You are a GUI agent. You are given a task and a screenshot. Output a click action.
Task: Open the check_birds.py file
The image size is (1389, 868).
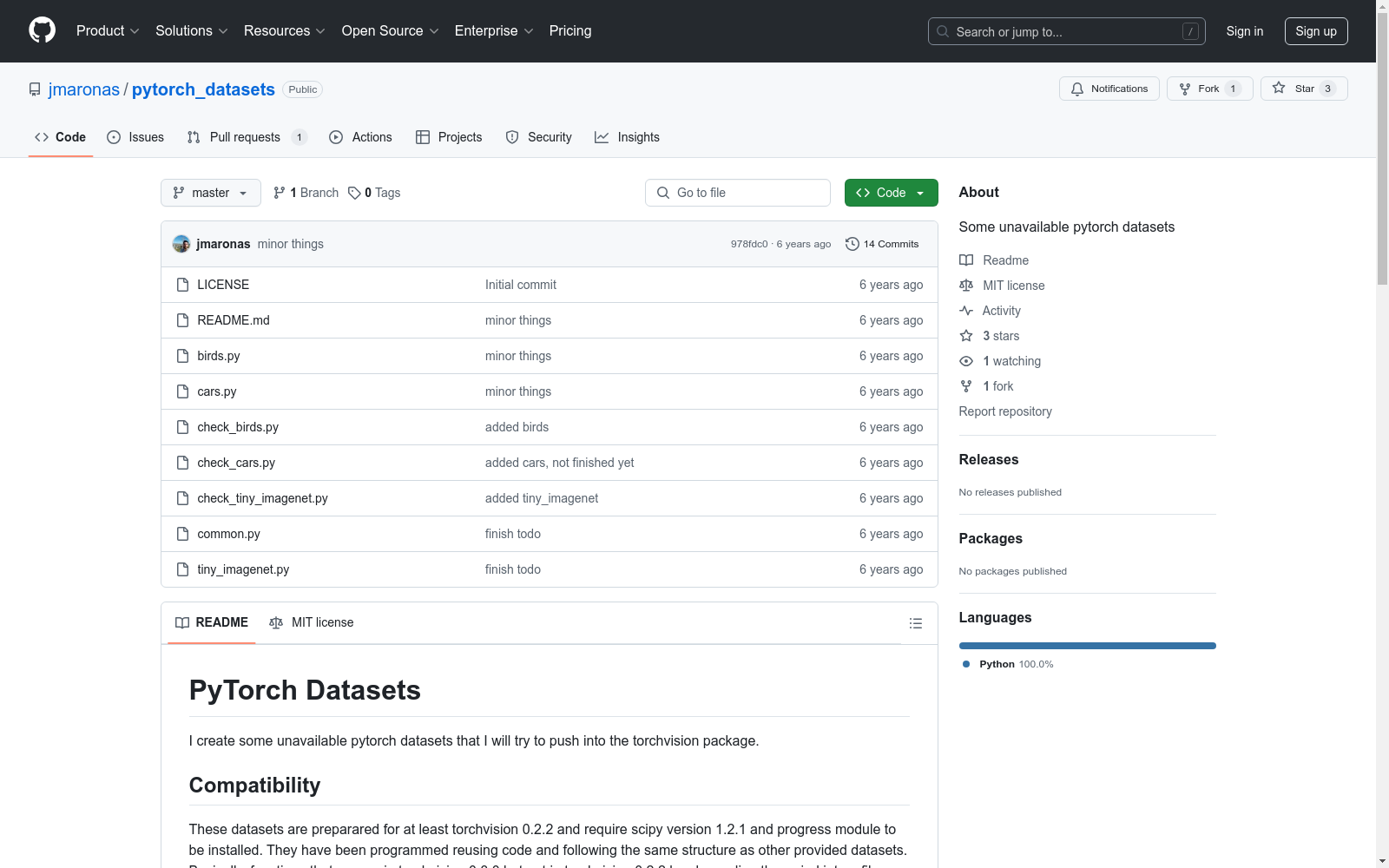coord(238,427)
